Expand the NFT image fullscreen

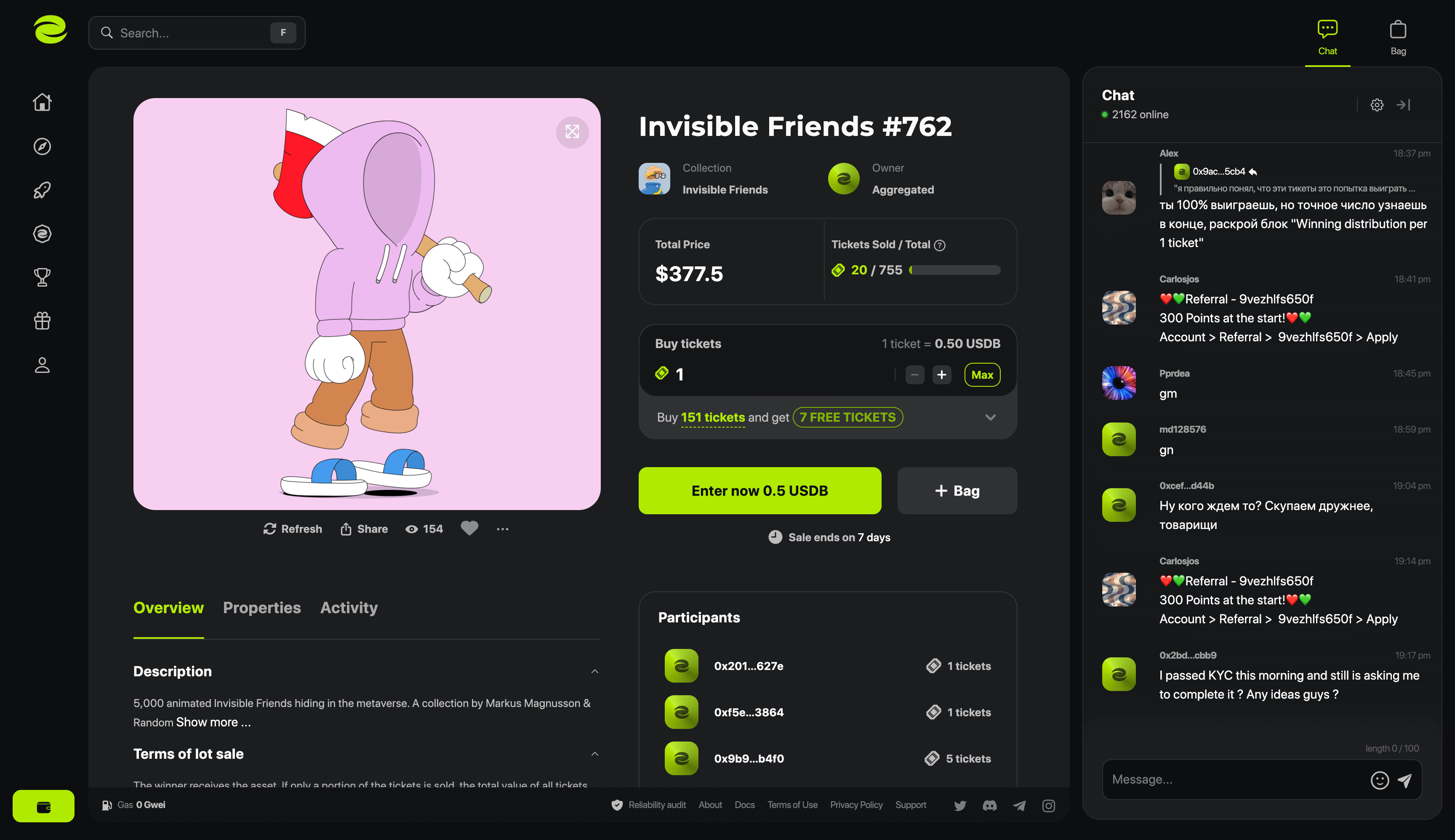pyautogui.click(x=572, y=132)
